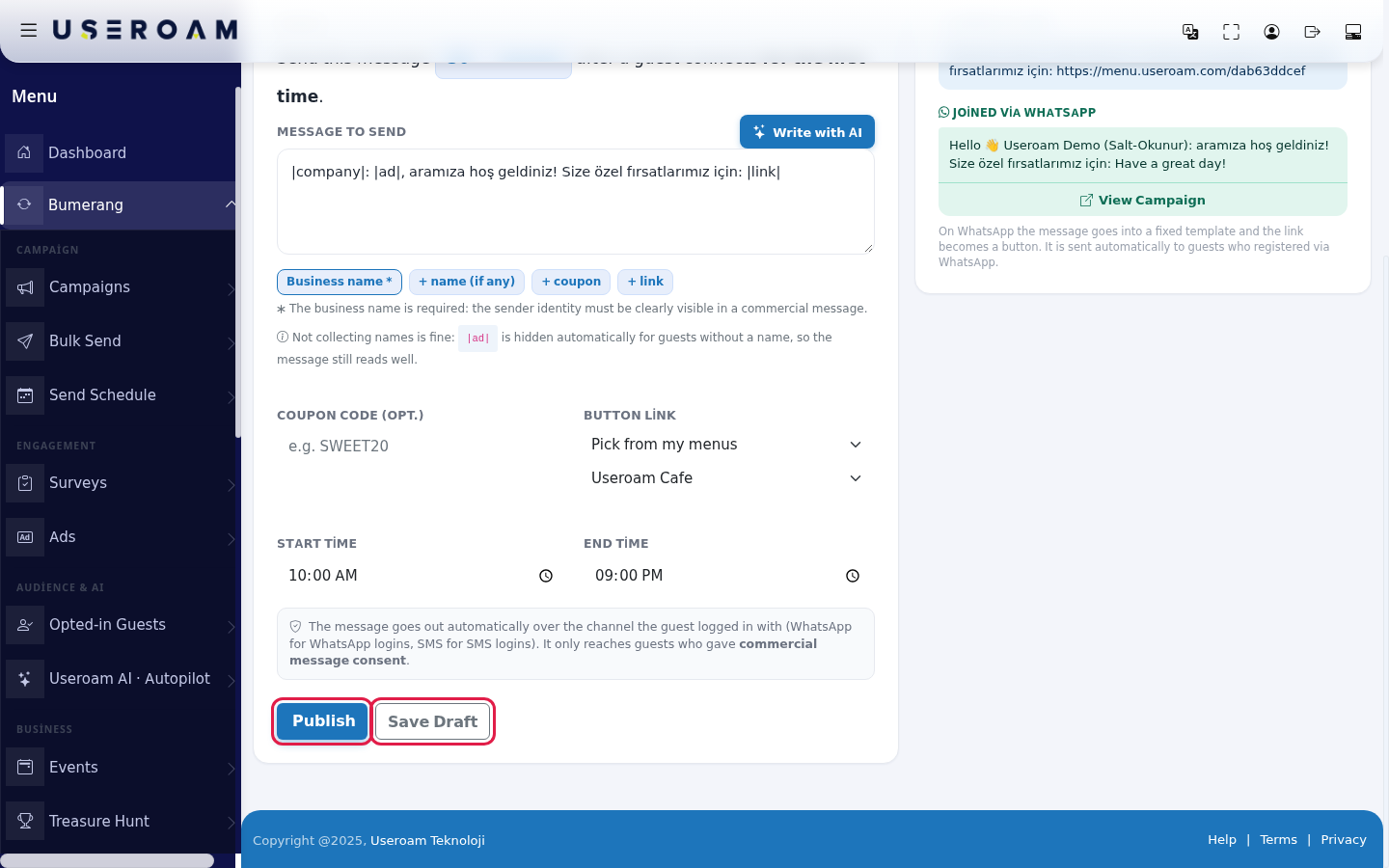The width and height of the screenshot is (1389, 868).
Task: Insert the '+ name (if any)' chip
Action: pyautogui.click(x=467, y=282)
